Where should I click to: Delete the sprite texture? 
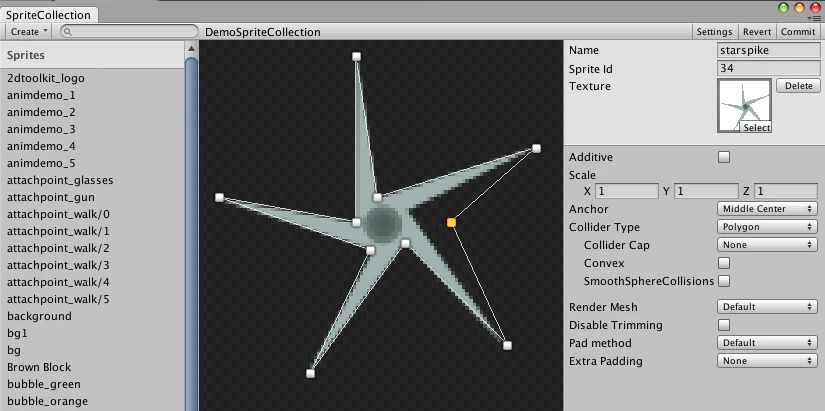tap(798, 86)
